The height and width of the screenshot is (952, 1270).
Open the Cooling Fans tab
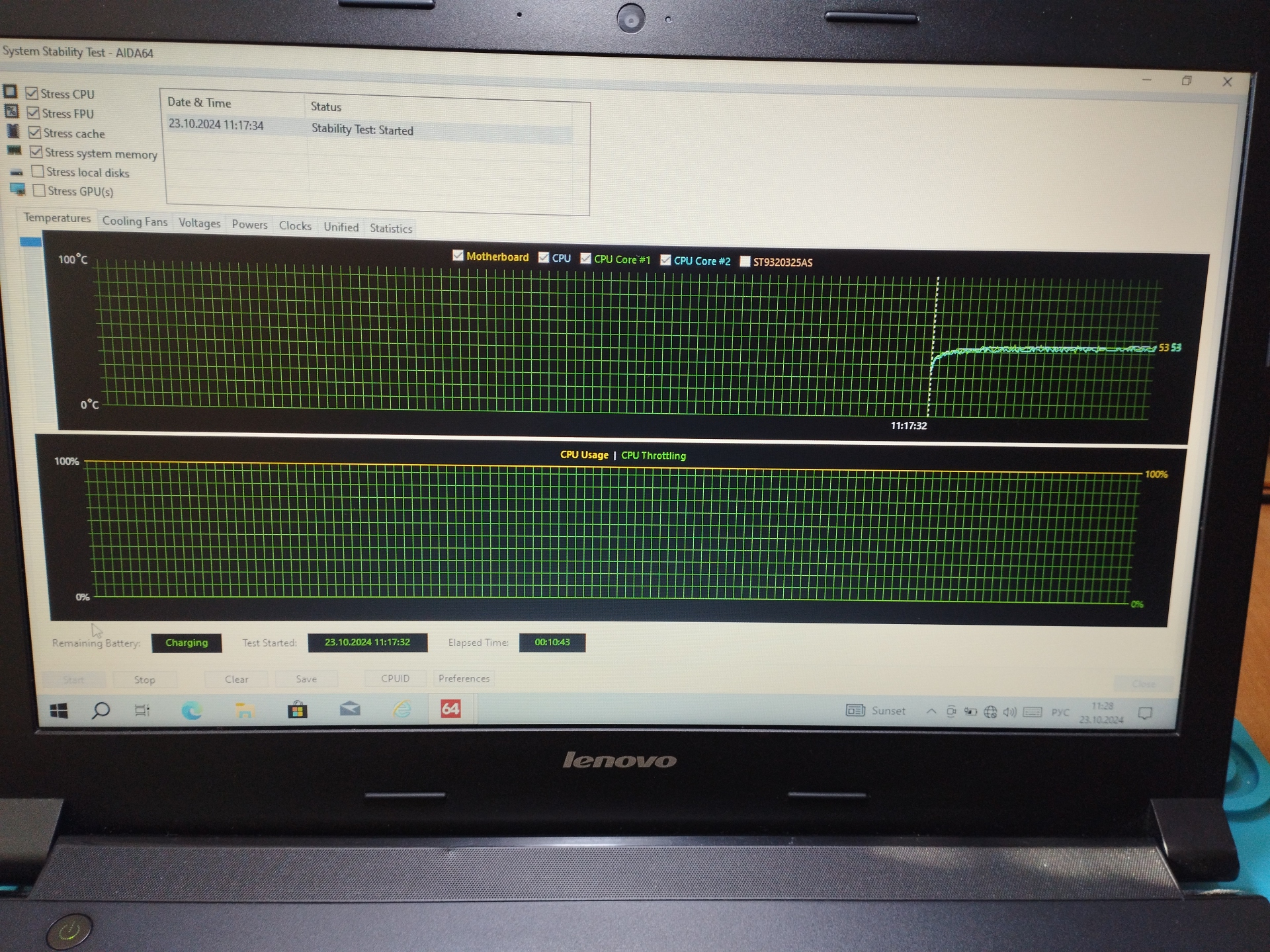135,221
